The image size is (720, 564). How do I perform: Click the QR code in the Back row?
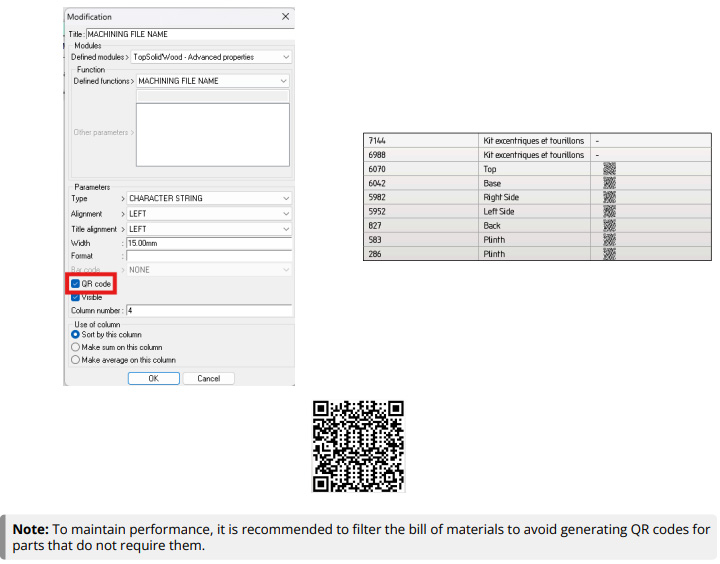(x=609, y=226)
